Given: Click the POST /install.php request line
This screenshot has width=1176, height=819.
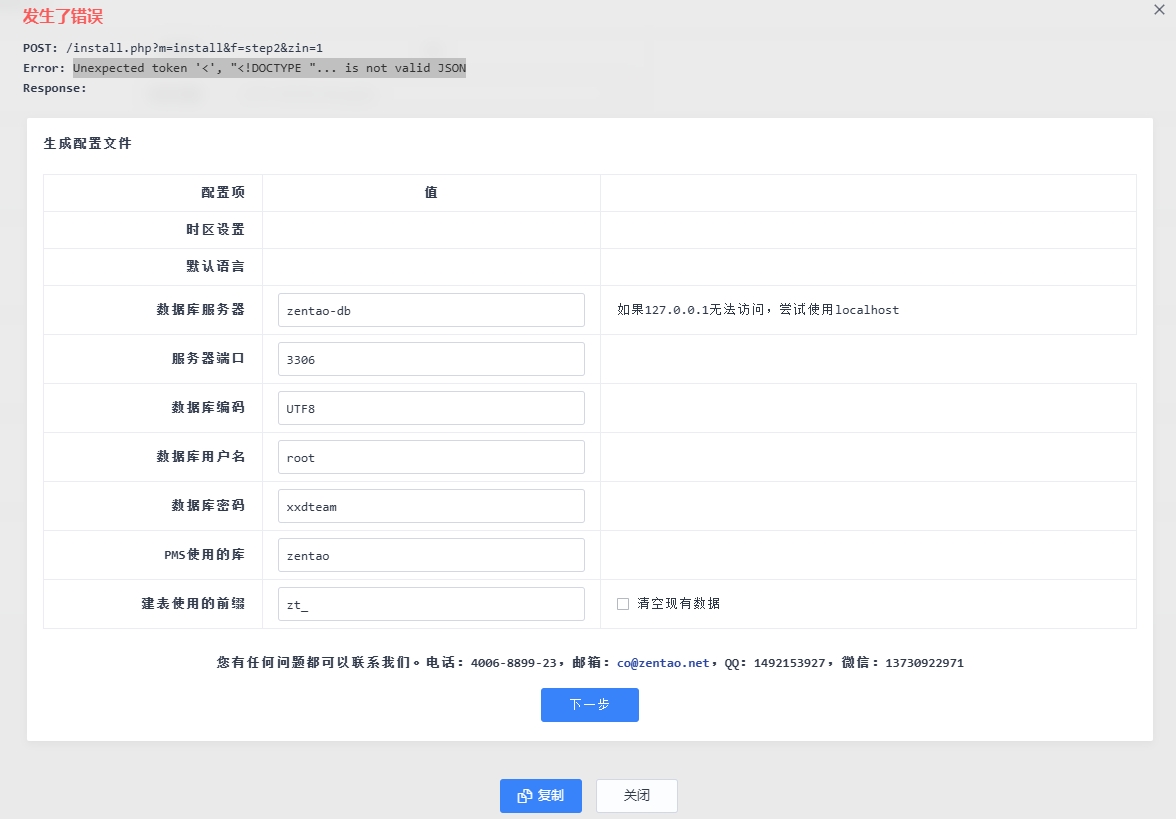Looking at the screenshot, I should pyautogui.click(x=172, y=48).
